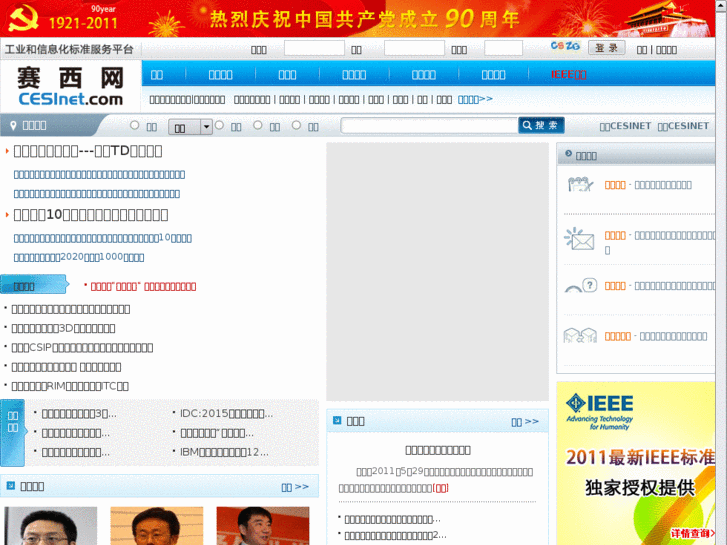Image resolution: width=727 pixels, height=545 pixels.
Task: Open the 'IDC:2015' news headline link
Action: (225, 413)
